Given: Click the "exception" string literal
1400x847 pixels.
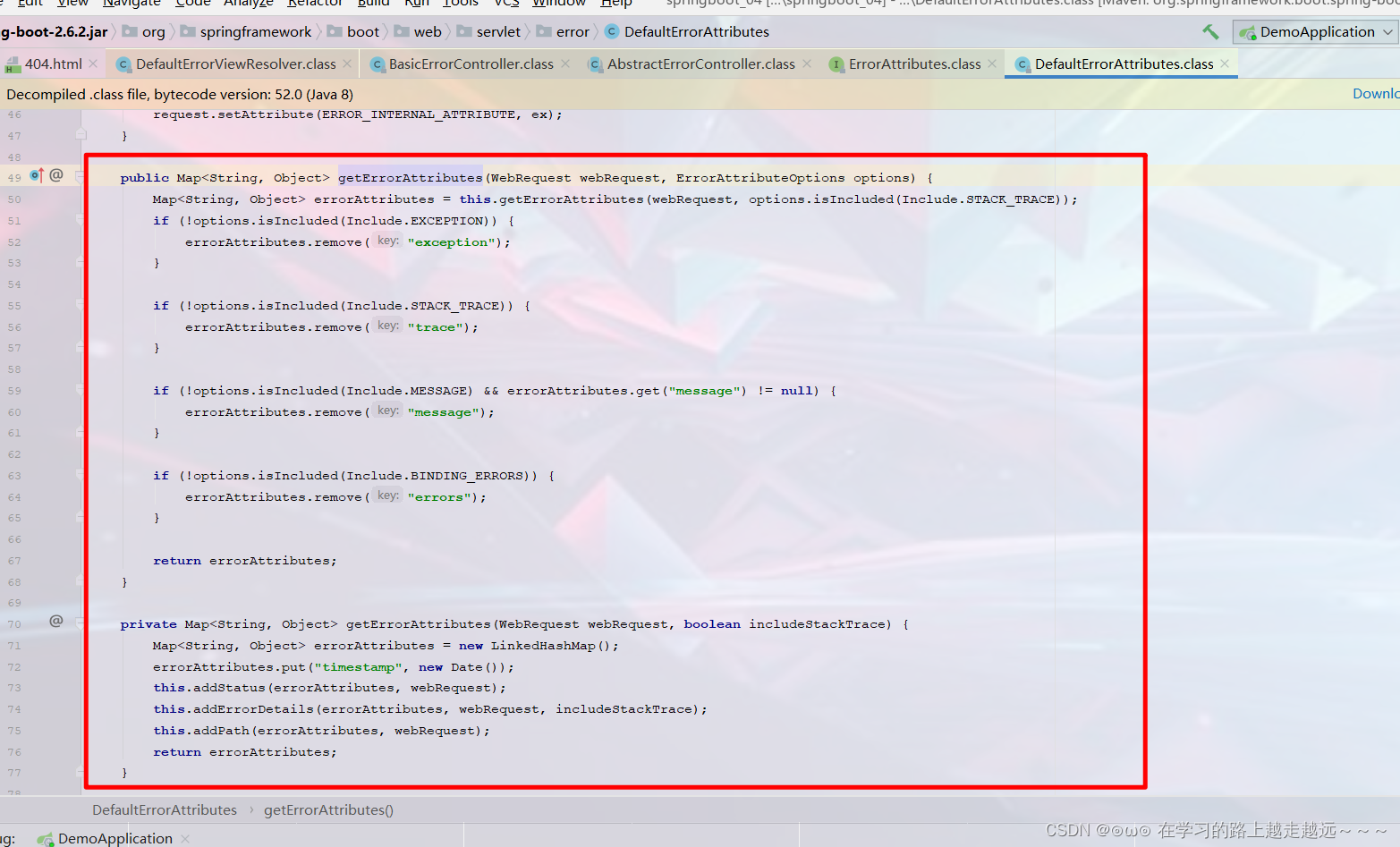Looking at the screenshot, I should coord(452,241).
